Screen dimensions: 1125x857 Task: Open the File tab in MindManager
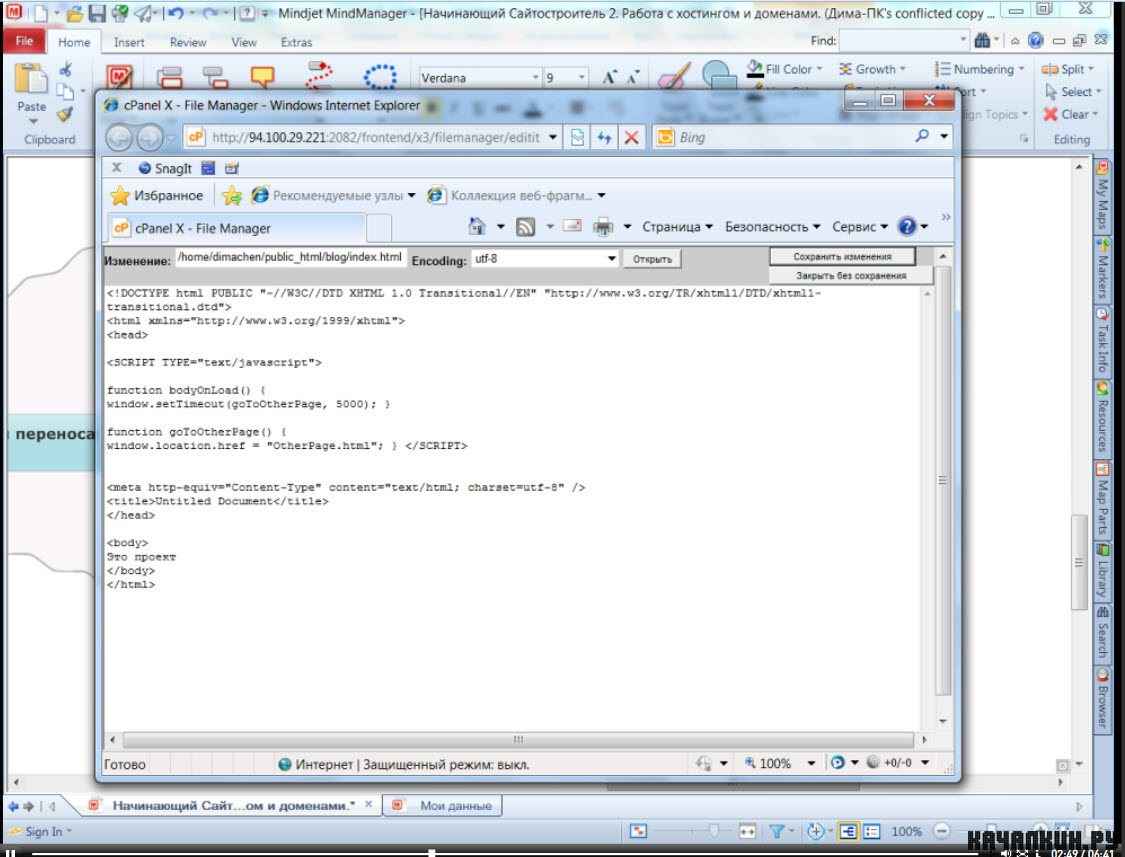pos(24,41)
